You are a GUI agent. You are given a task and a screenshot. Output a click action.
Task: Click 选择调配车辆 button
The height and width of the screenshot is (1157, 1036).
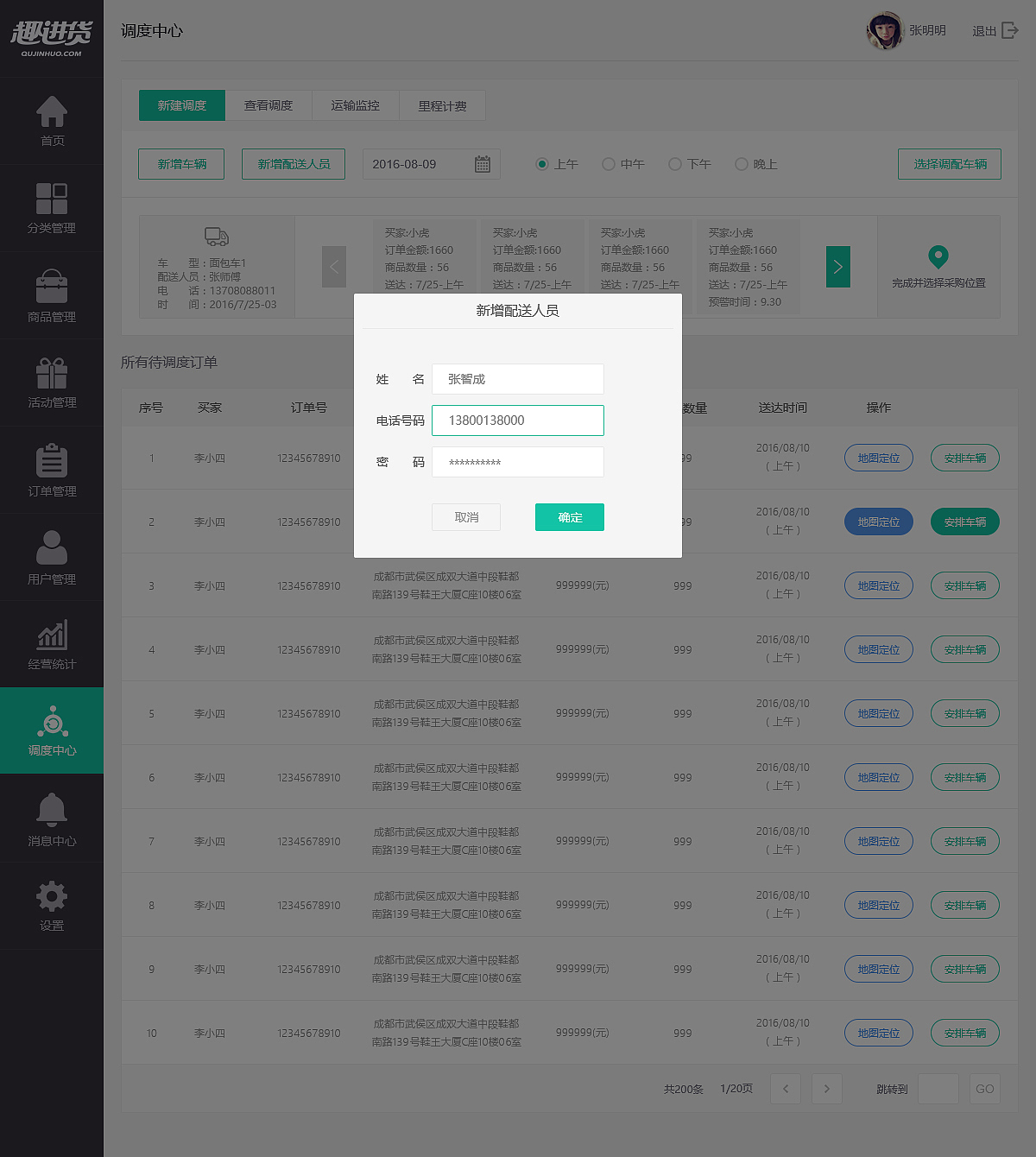pyautogui.click(x=950, y=164)
